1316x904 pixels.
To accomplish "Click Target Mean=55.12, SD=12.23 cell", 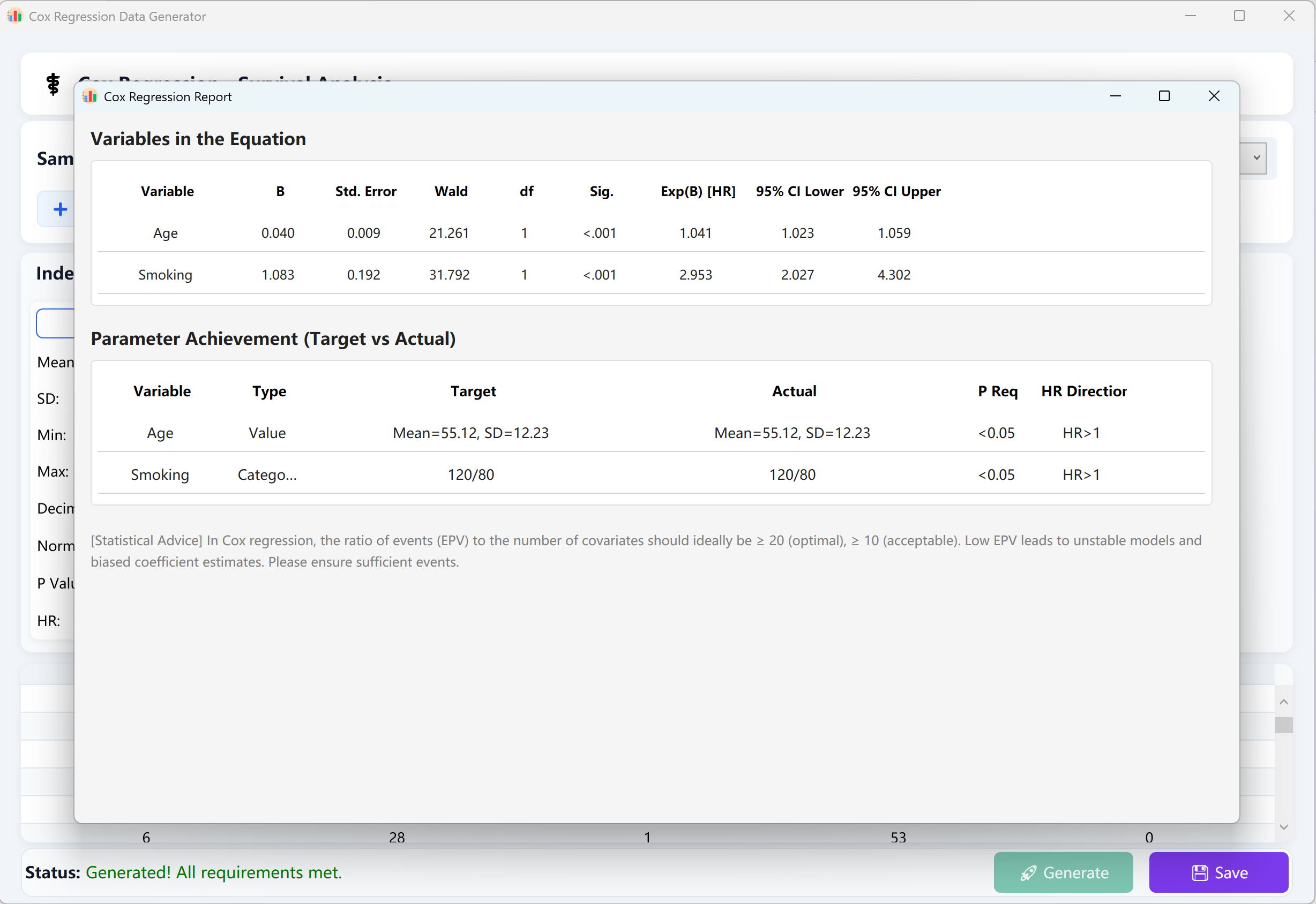I will pyautogui.click(x=470, y=433).
